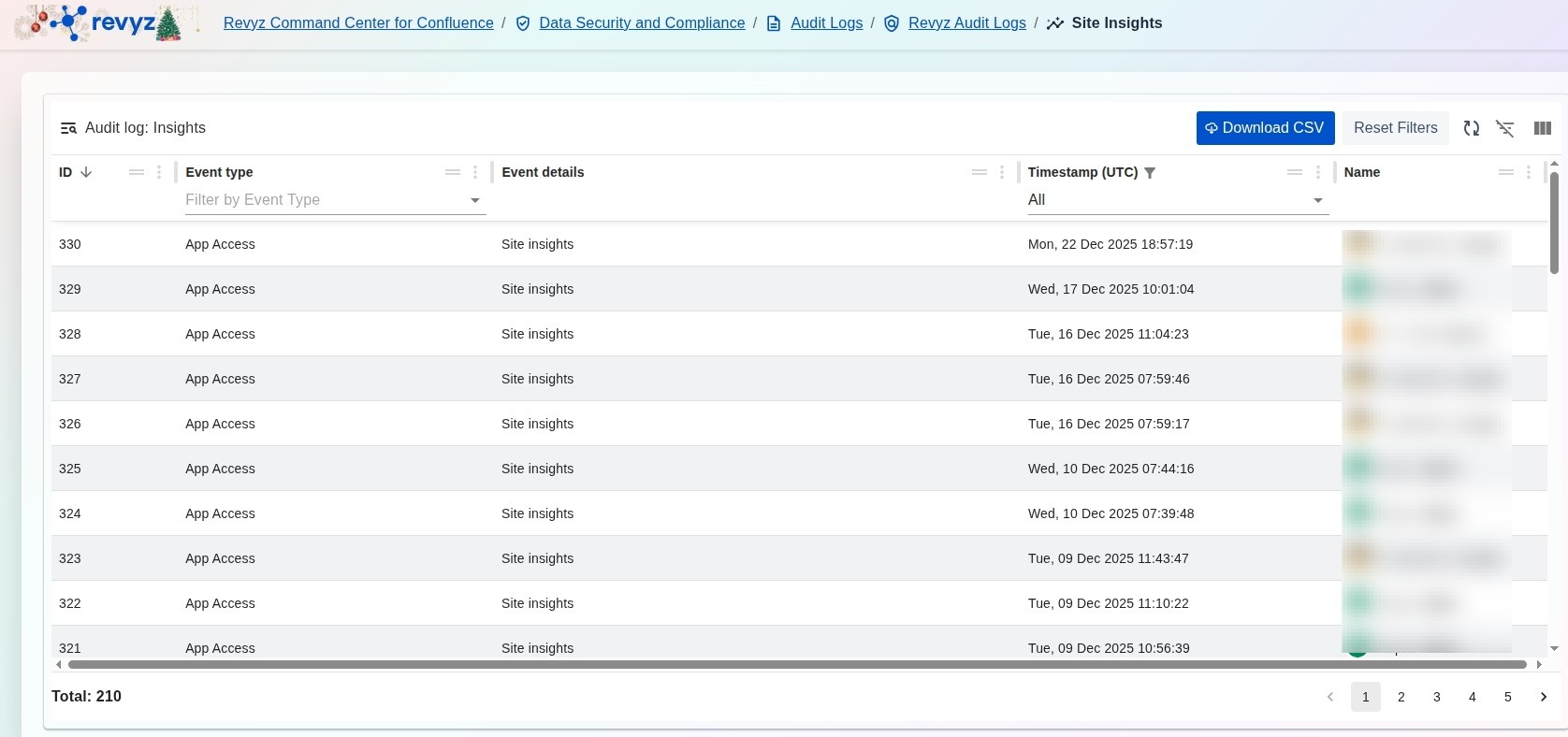The image size is (1568, 737).
Task: Go to next page chevron
Action: [1543, 697]
